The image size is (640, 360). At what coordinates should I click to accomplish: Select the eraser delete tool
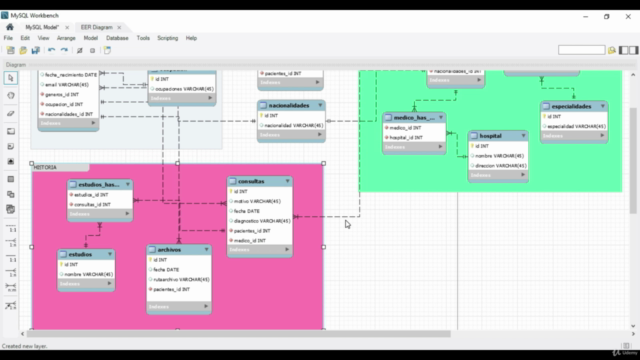click(11, 113)
